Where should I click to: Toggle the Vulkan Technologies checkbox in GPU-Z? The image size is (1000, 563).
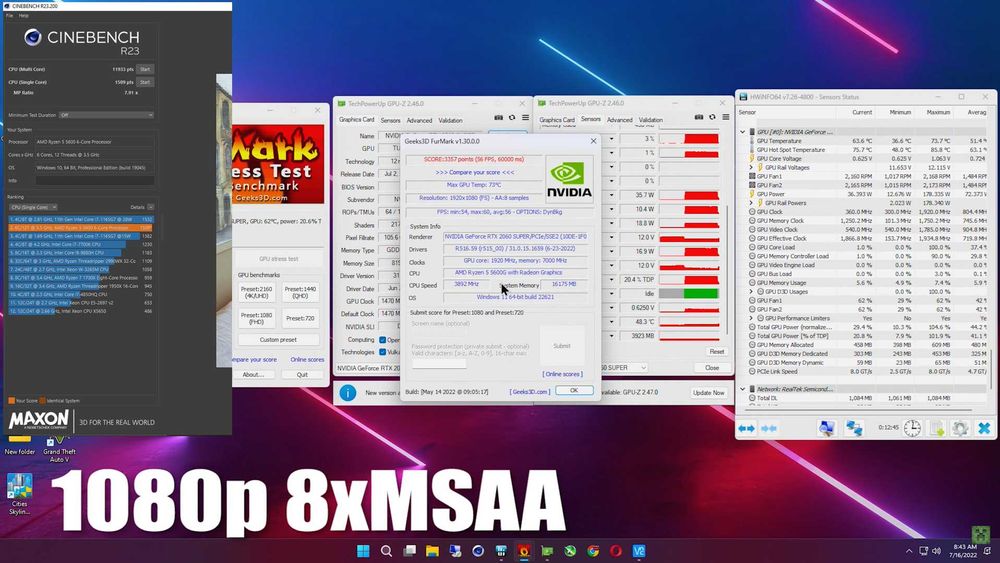383,352
